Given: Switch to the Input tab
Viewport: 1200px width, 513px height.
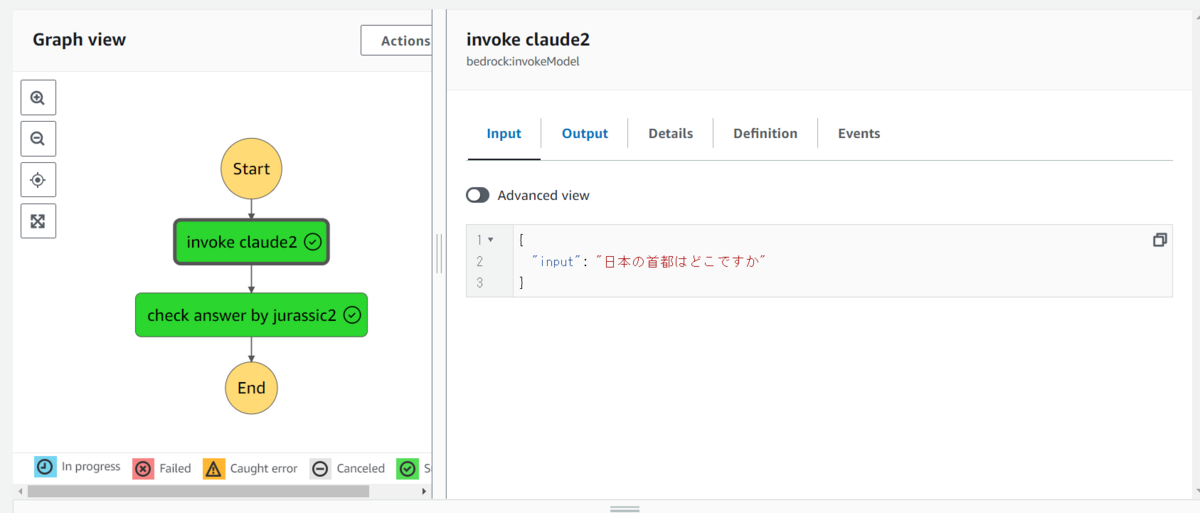Looking at the screenshot, I should pyautogui.click(x=504, y=134).
